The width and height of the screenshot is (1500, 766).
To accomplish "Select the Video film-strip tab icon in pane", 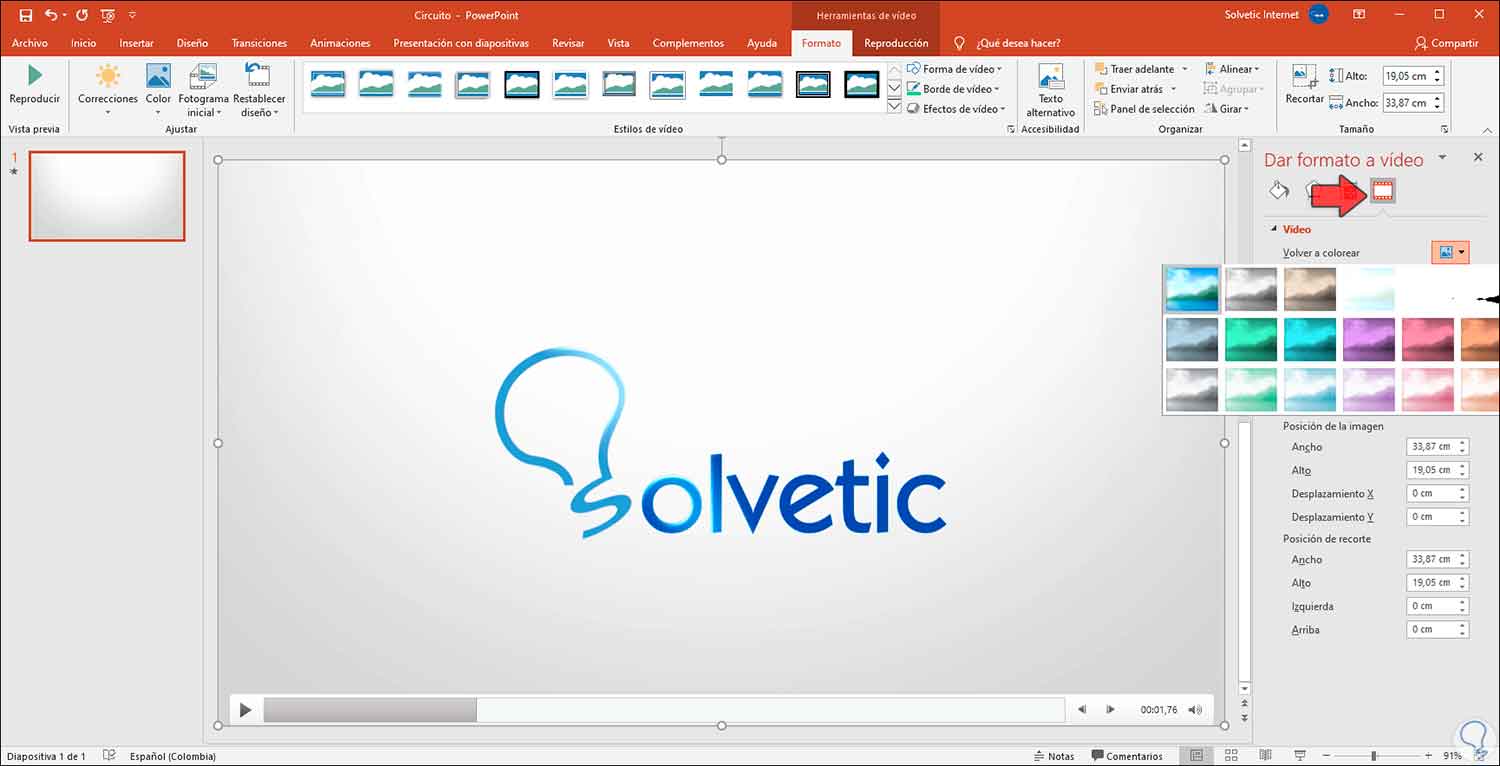I will pos(1383,190).
